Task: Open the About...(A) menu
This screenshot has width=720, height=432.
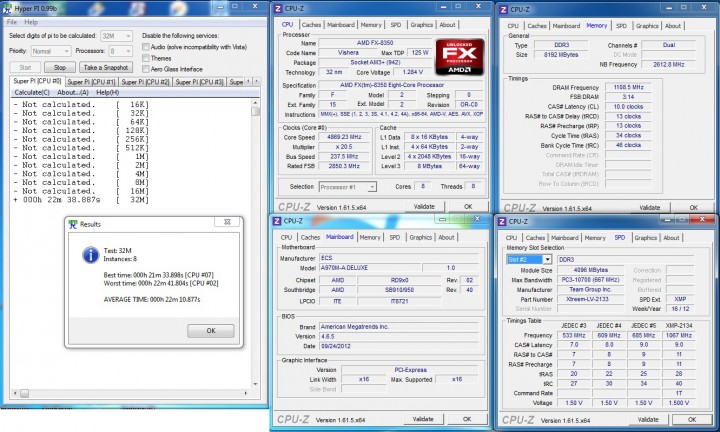Action: click(x=73, y=92)
